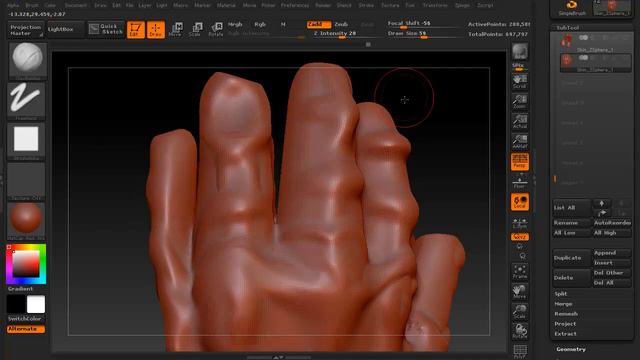
Task: Click the Zoom canvas icon
Action: 520,102
